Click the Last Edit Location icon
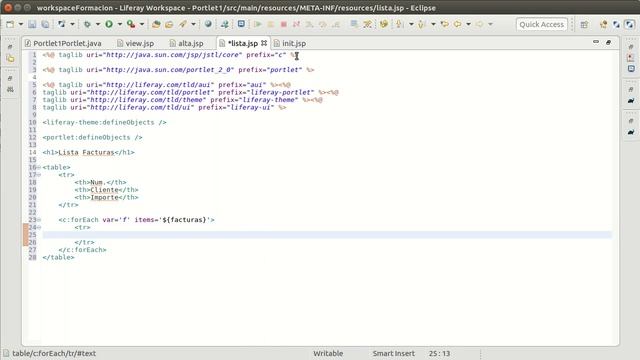640x360 pixels. 444,24
